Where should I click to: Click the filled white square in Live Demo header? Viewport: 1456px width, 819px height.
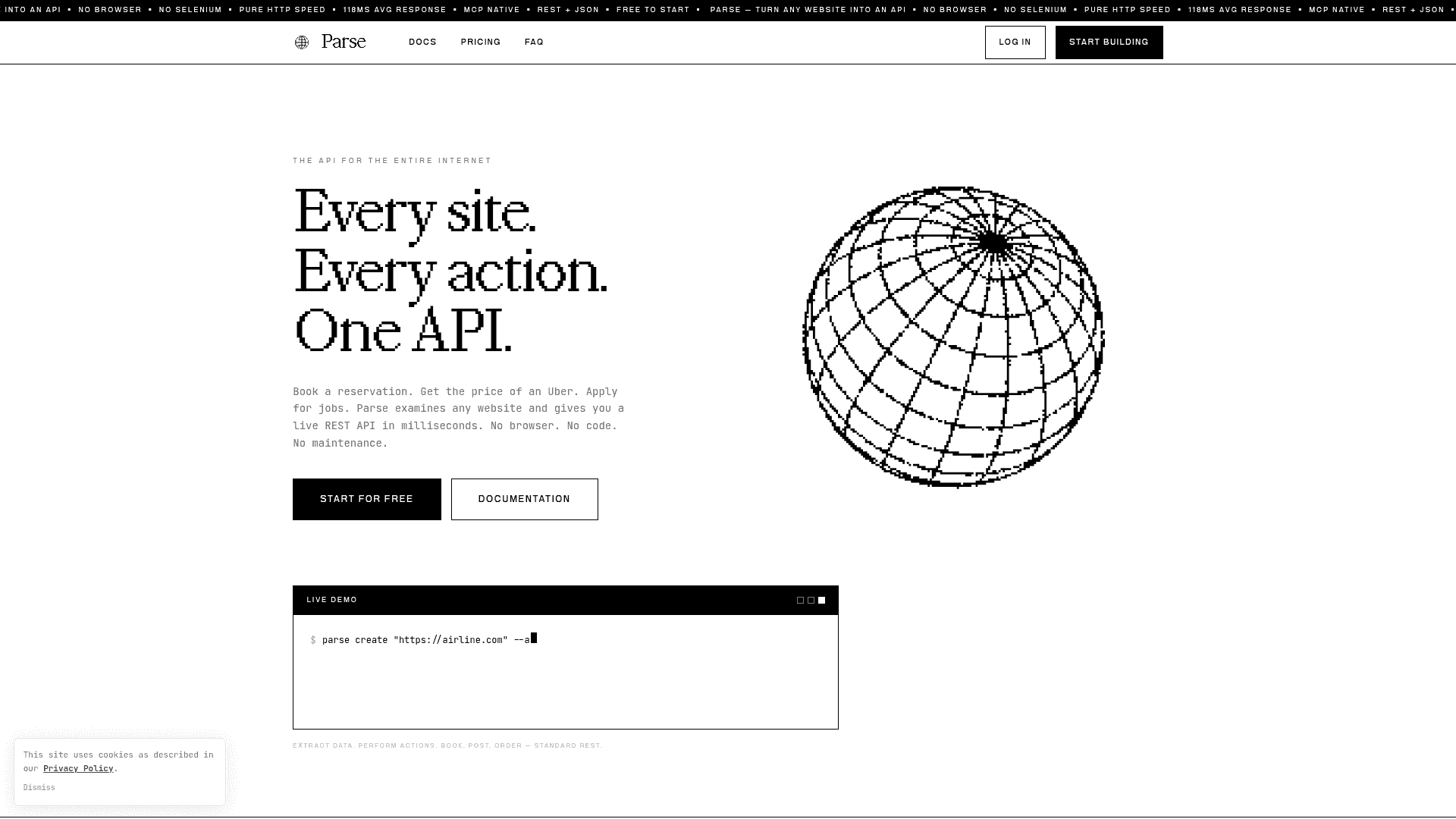click(x=821, y=601)
